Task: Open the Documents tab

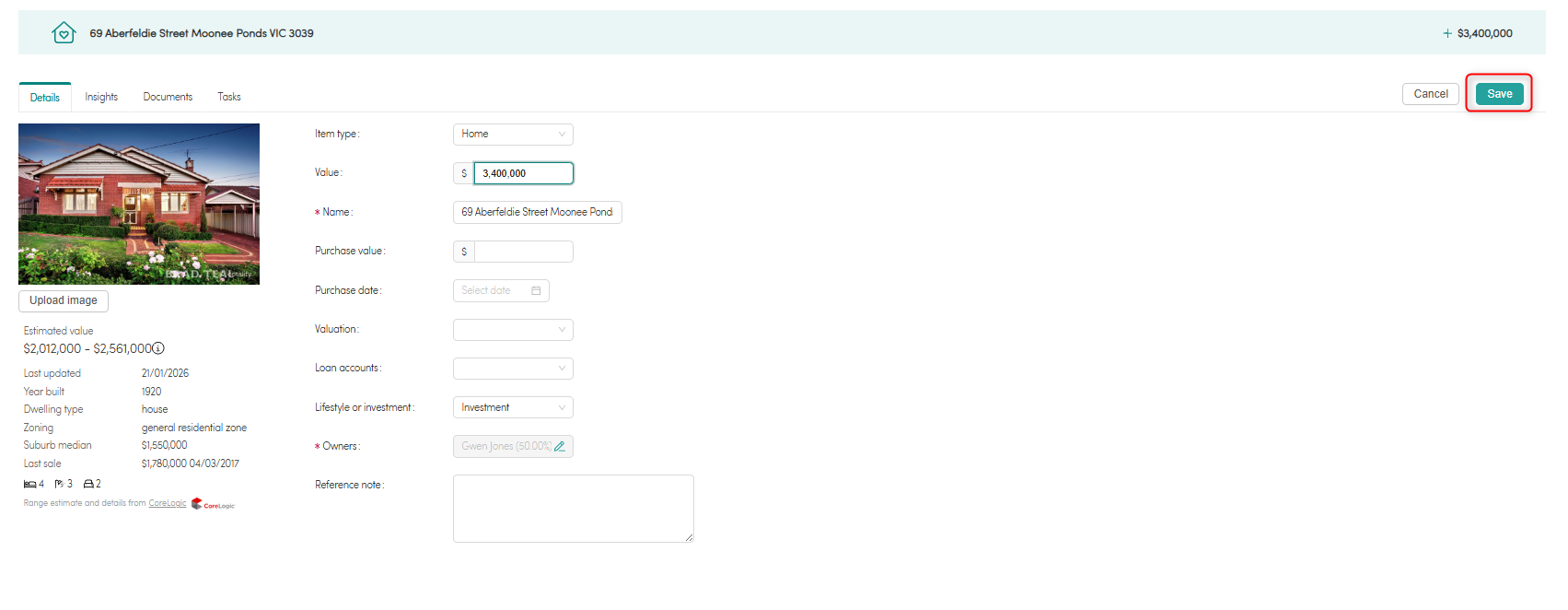Action: point(168,97)
